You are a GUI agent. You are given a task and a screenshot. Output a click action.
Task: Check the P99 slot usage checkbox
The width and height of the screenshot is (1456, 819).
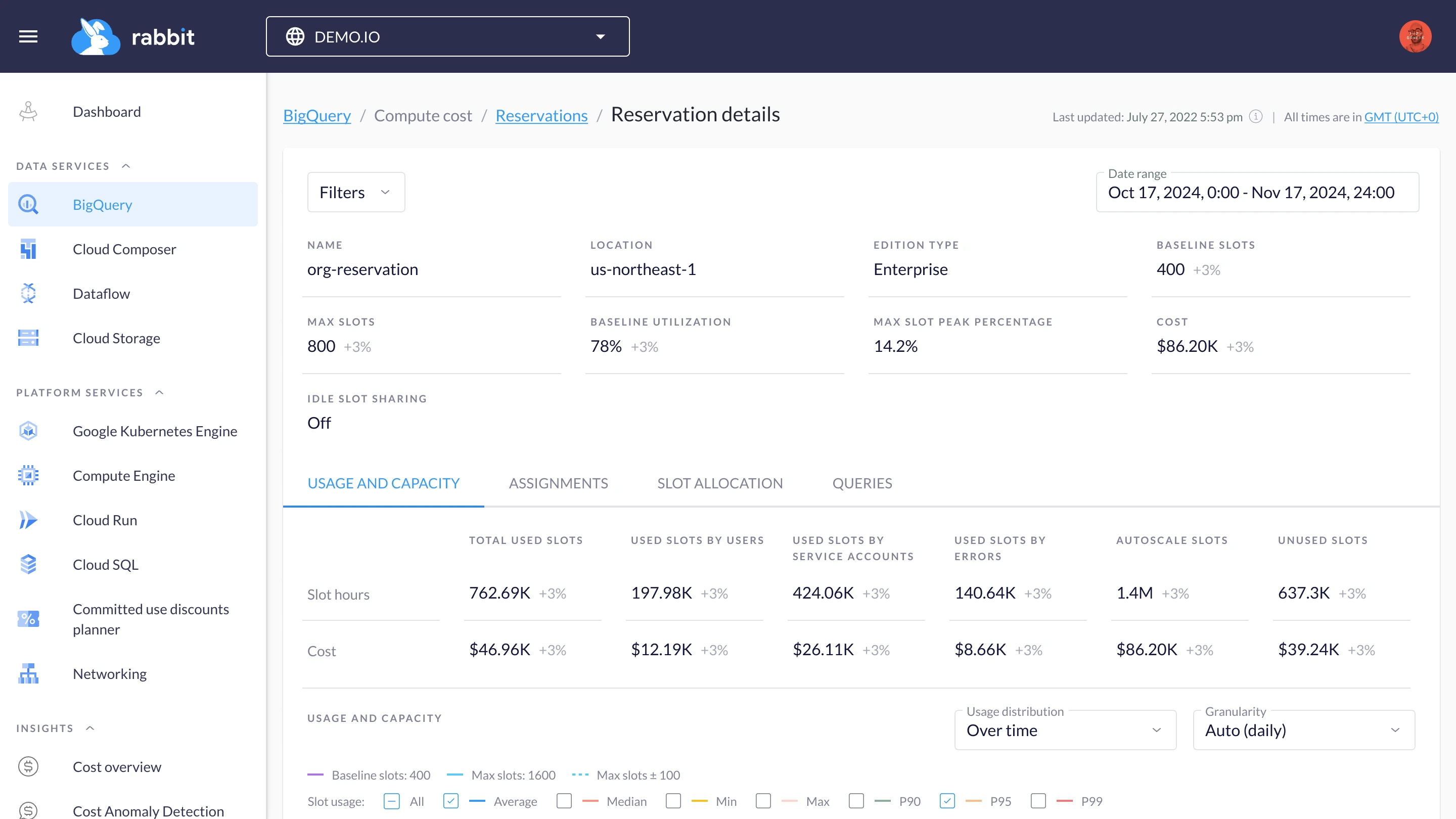point(1038,801)
